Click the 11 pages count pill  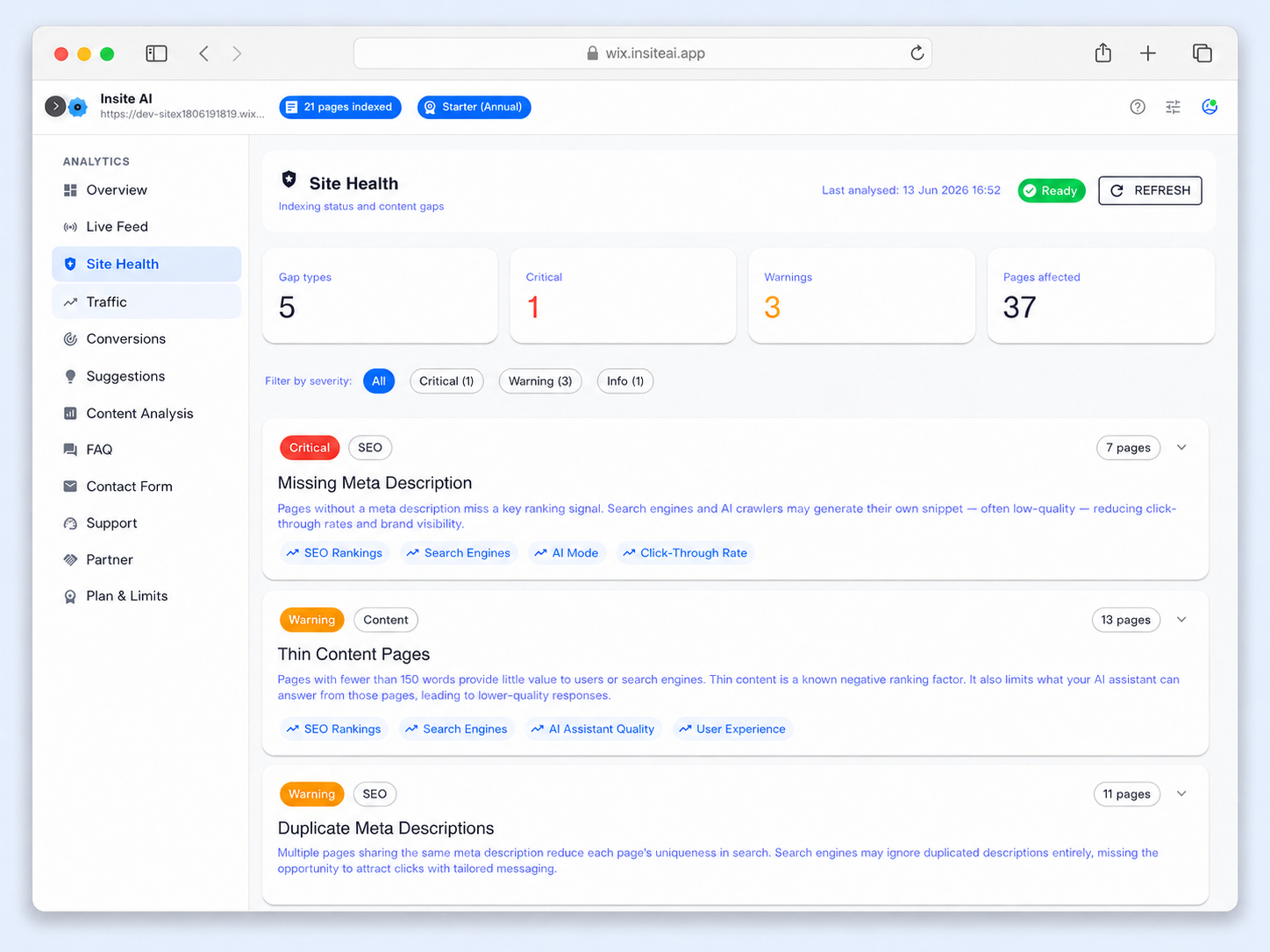(x=1127, y=794)
